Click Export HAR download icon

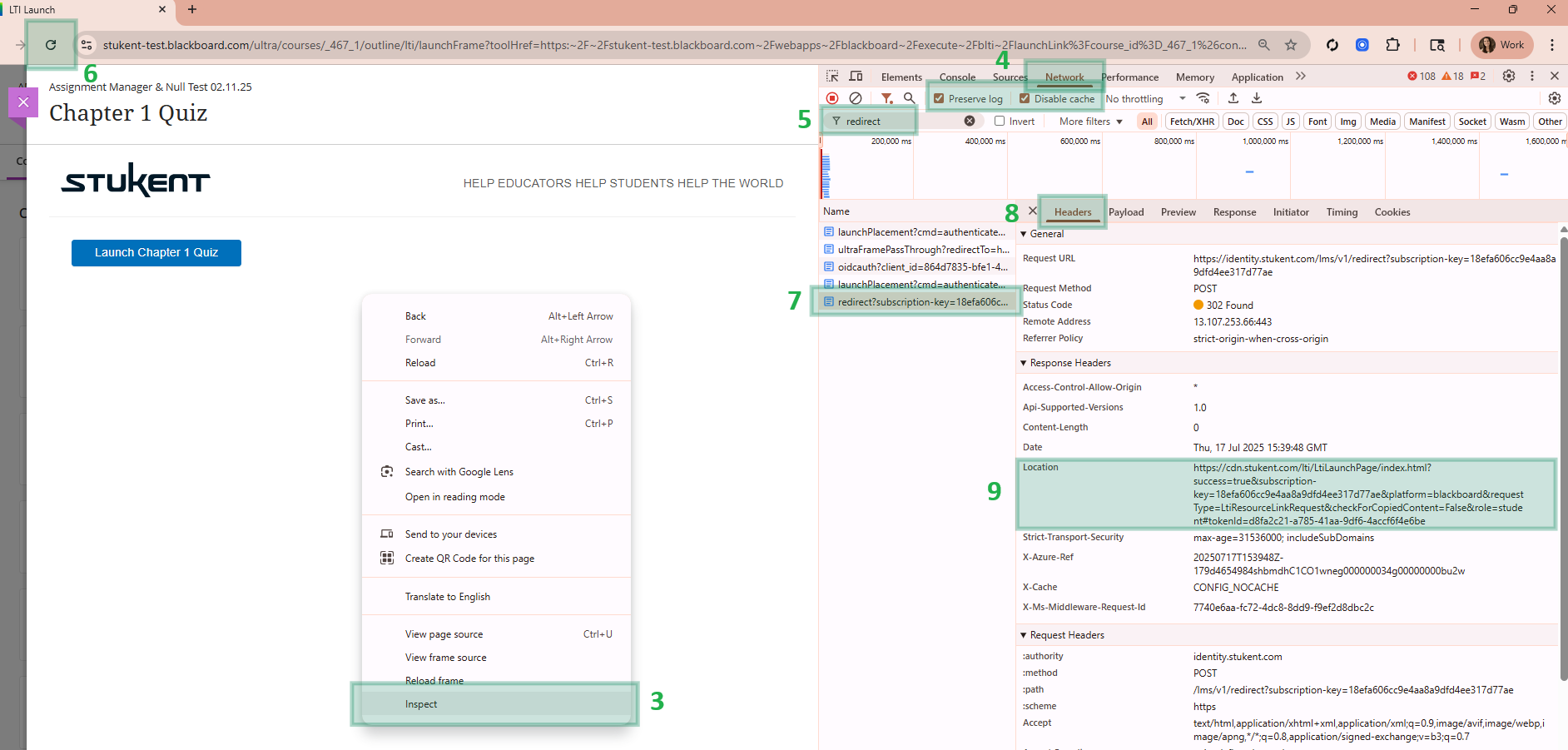pos(1257,98)
